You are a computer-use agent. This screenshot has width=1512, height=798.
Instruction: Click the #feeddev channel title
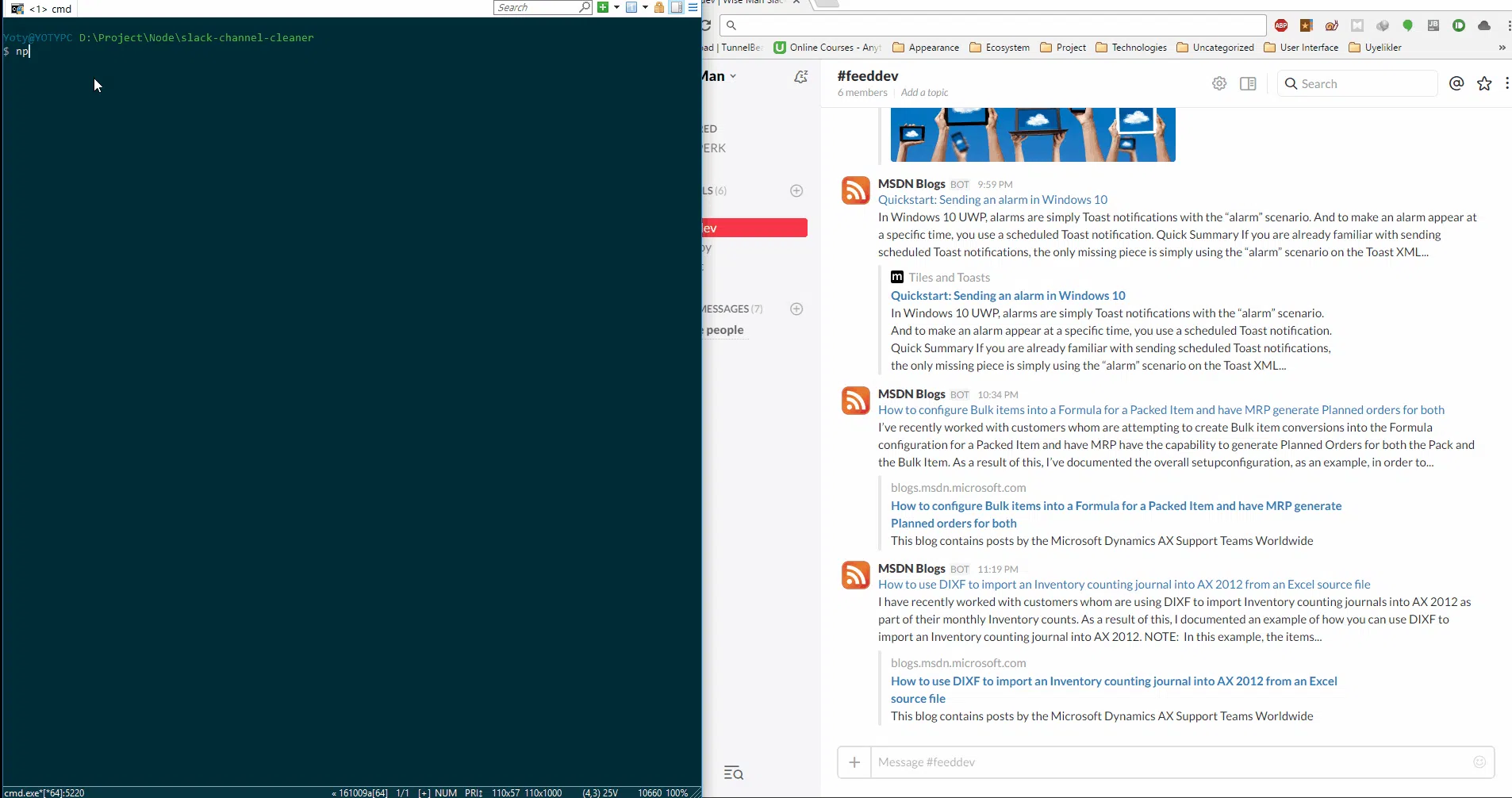[x=868, y=75]
